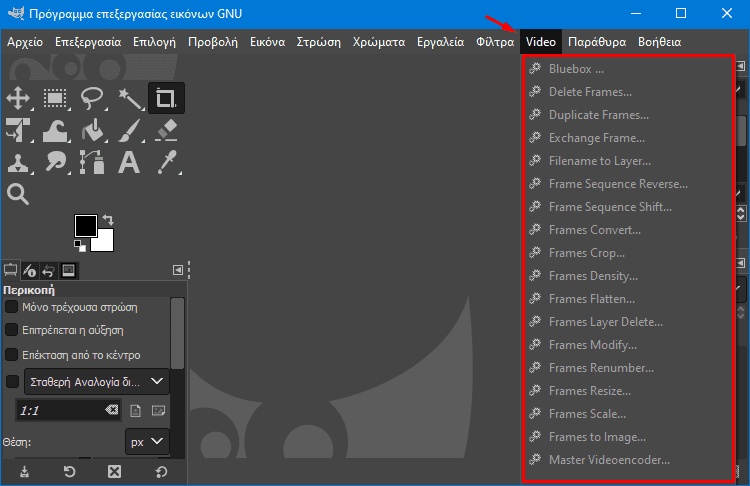
Task: Choose Master Videoencoder menu entry
Action: [628, 460]
